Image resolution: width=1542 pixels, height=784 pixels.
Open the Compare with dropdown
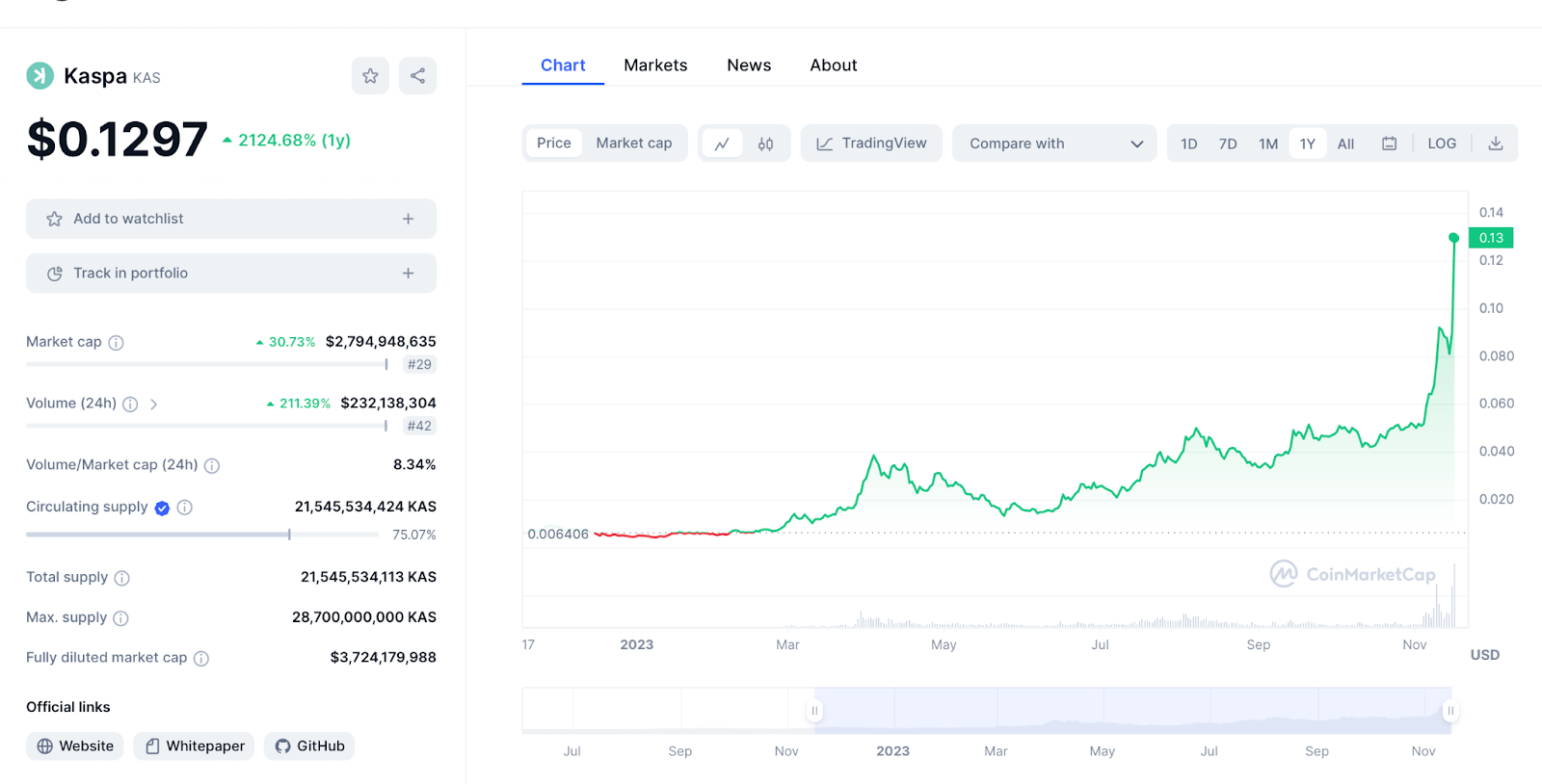coord(1054,144)
